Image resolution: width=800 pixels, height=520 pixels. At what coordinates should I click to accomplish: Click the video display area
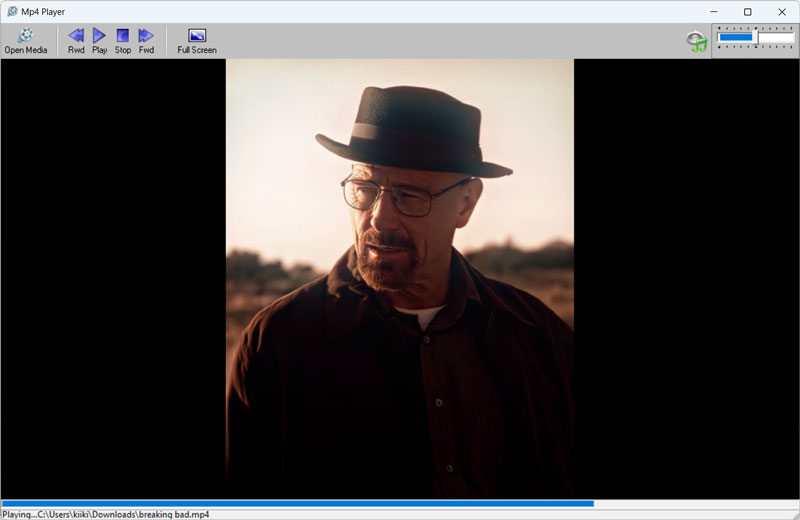tap(399, 279)
